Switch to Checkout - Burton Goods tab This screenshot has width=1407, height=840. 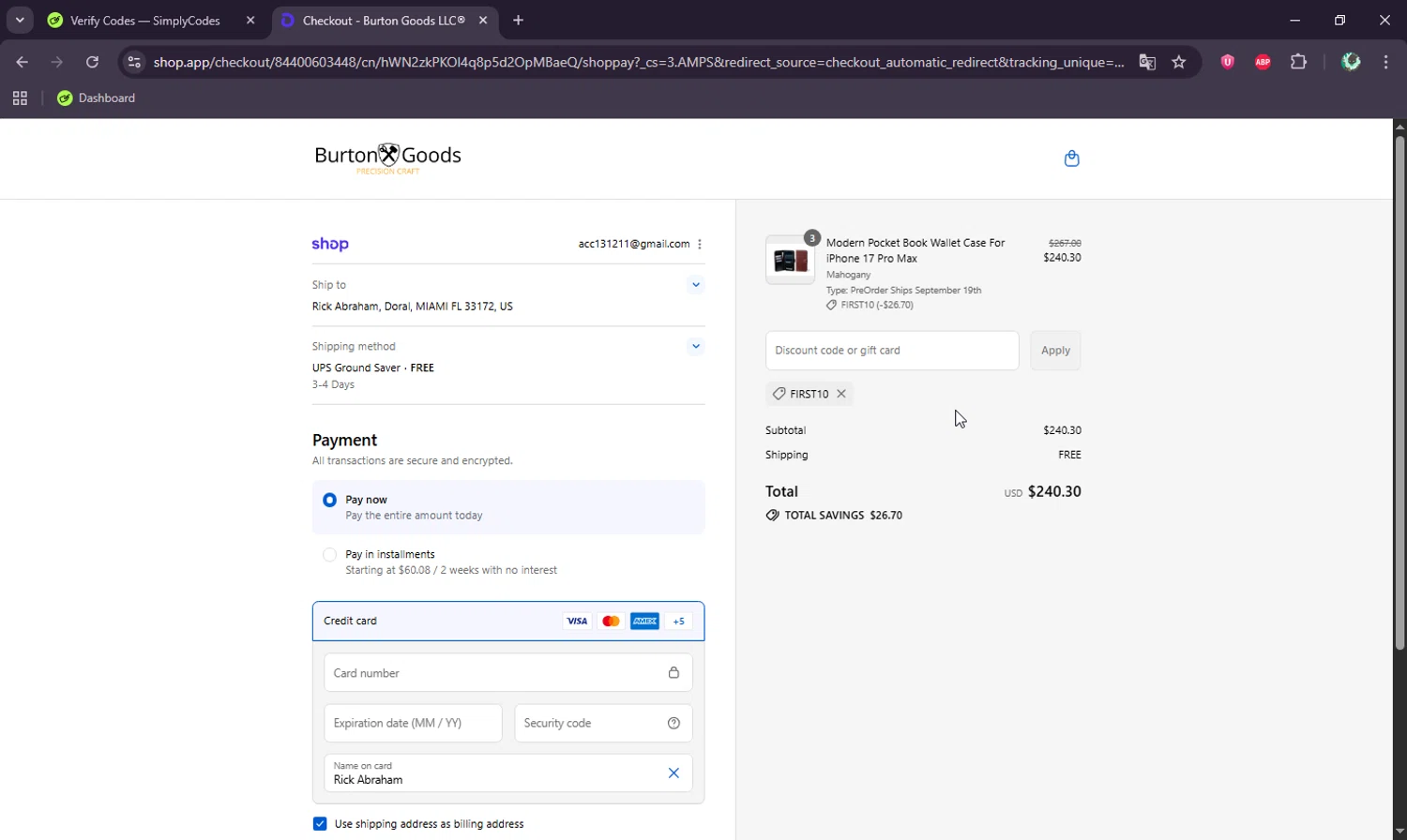pyautogui.click(x=384, y=20)
